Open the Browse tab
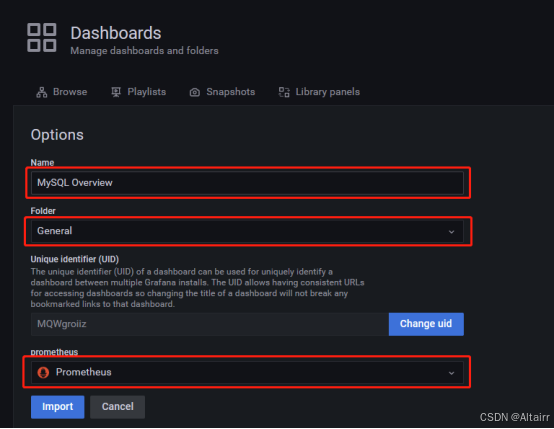Image resolution: width=554 pixels, height=429 pixels. tap(62, 92)
